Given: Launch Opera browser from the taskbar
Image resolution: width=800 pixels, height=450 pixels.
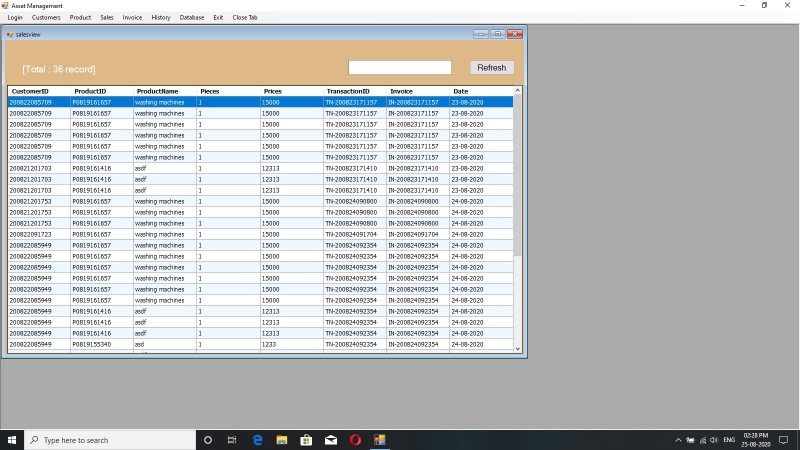Looking at the screenshot, I should 355,440.
